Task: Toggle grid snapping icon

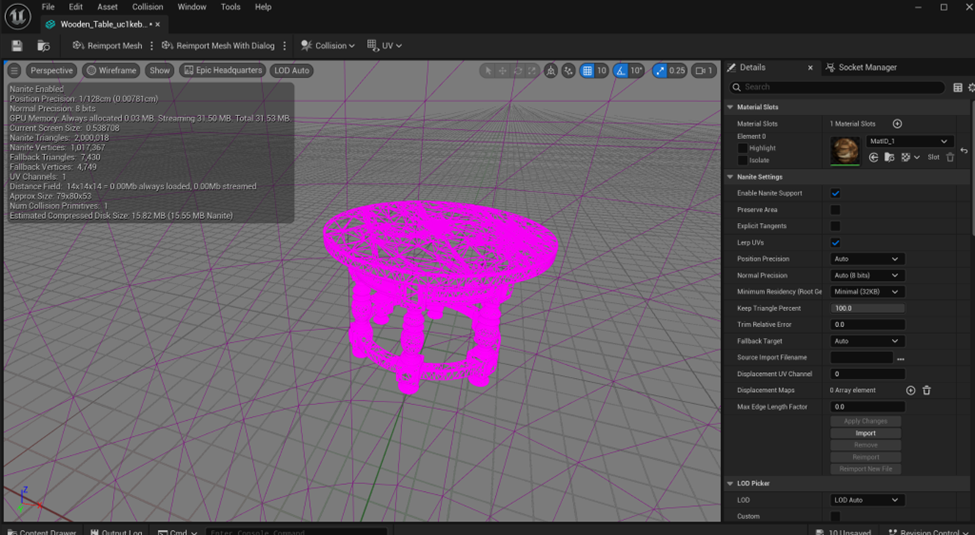Action: point(587,71)
